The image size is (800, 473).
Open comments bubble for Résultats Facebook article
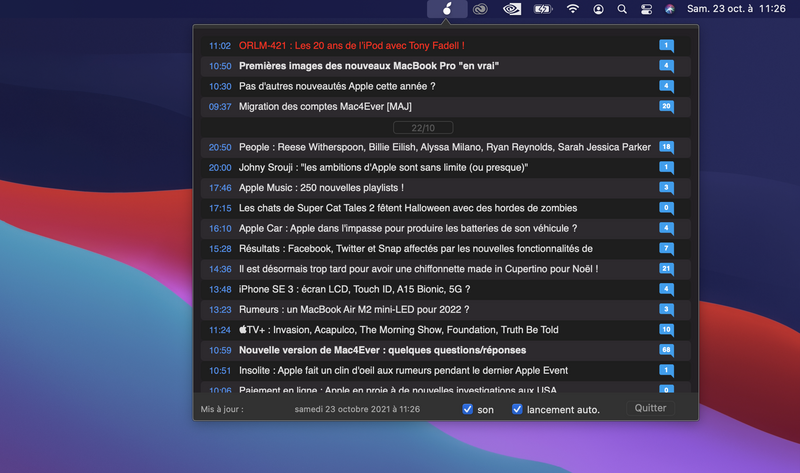click(666, 249)
